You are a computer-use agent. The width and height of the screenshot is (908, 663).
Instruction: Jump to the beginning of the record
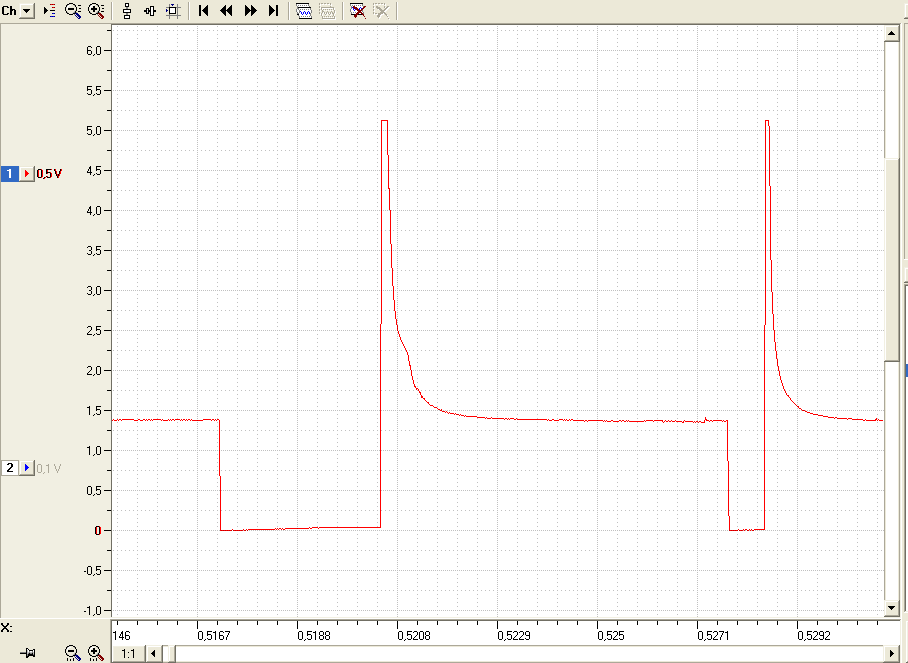[x=203, y=10]
